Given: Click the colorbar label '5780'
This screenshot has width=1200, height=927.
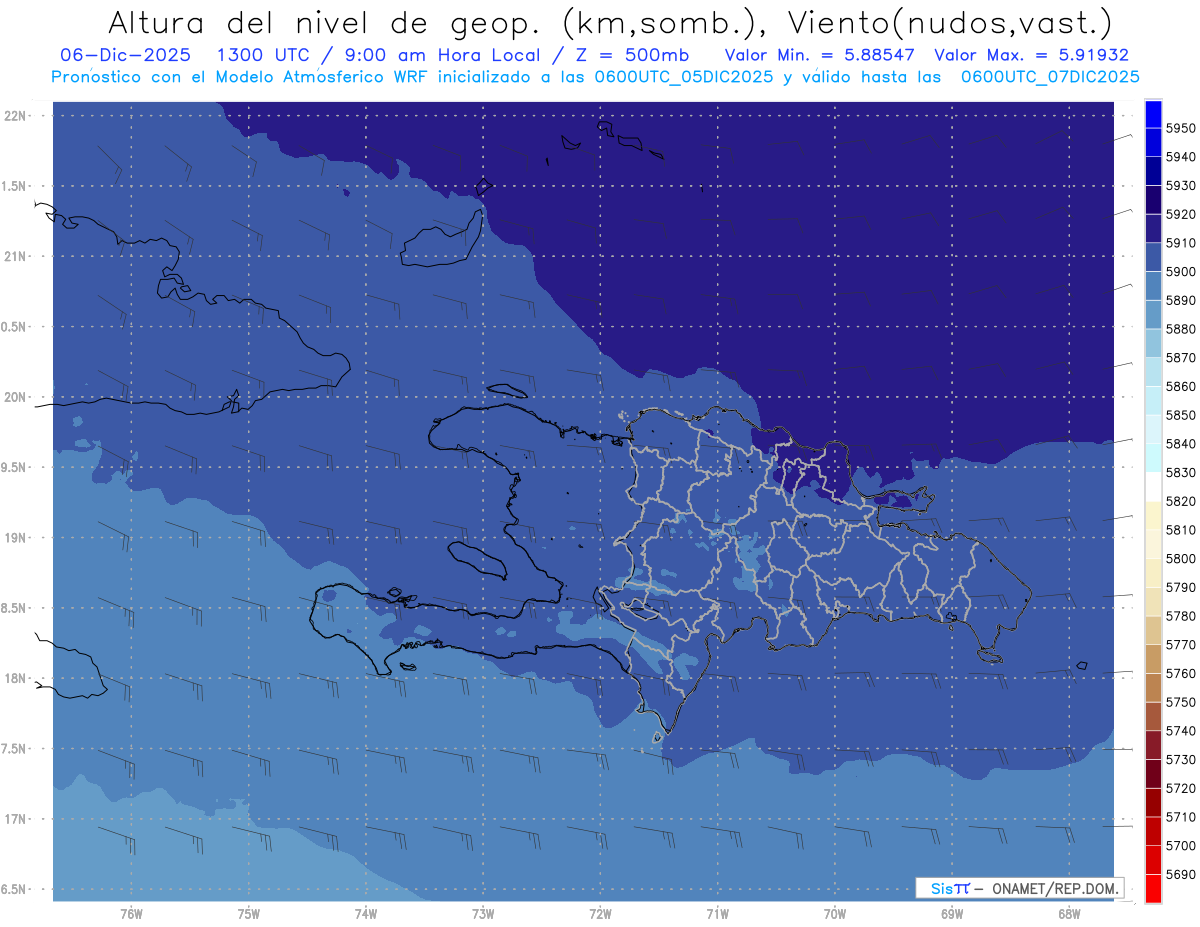Looking at the screenshot, I should [1180, 616].
